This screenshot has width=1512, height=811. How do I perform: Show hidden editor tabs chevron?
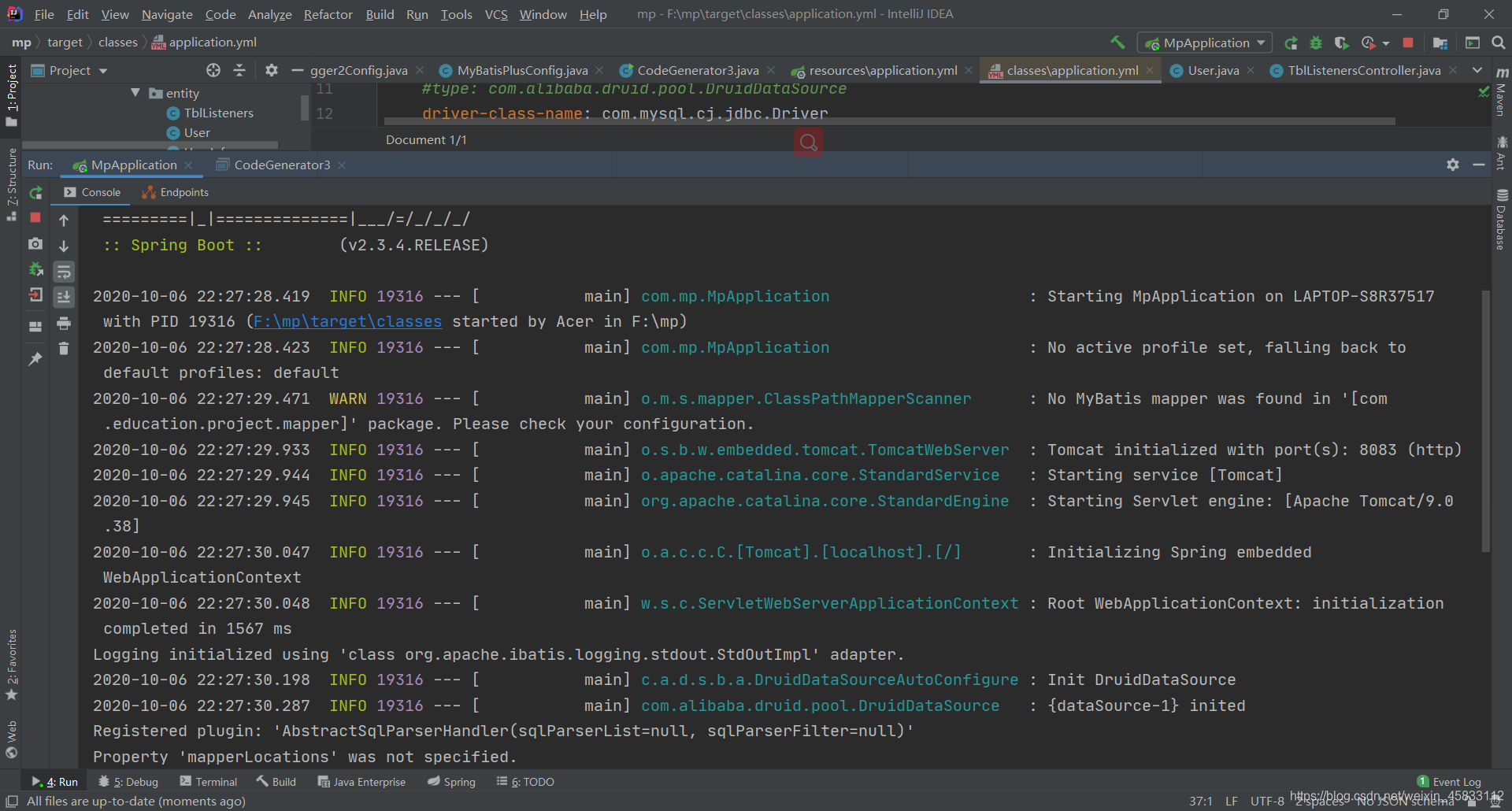[1477, 70]
